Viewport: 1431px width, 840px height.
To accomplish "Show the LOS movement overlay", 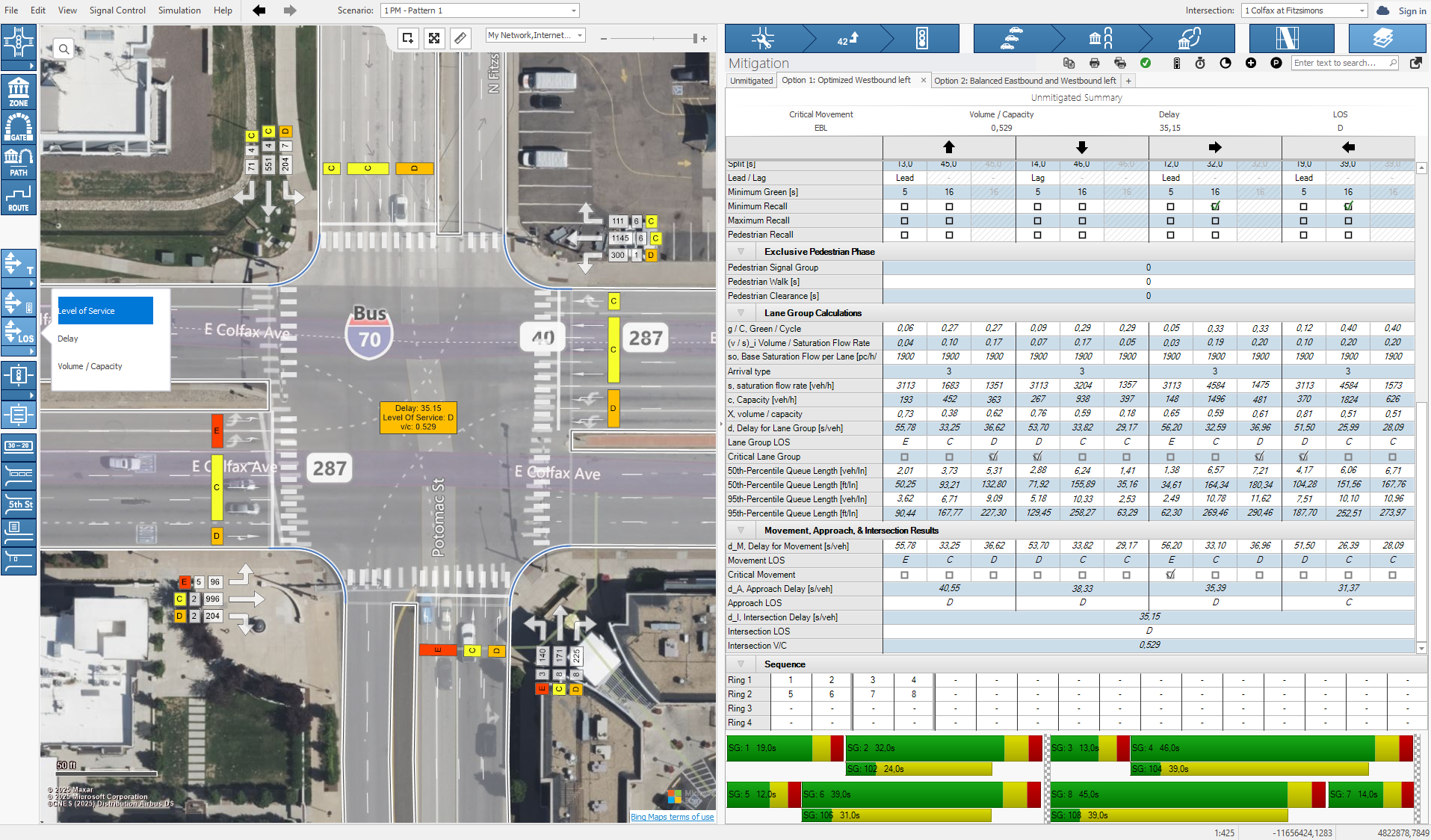I will (19, 331).
